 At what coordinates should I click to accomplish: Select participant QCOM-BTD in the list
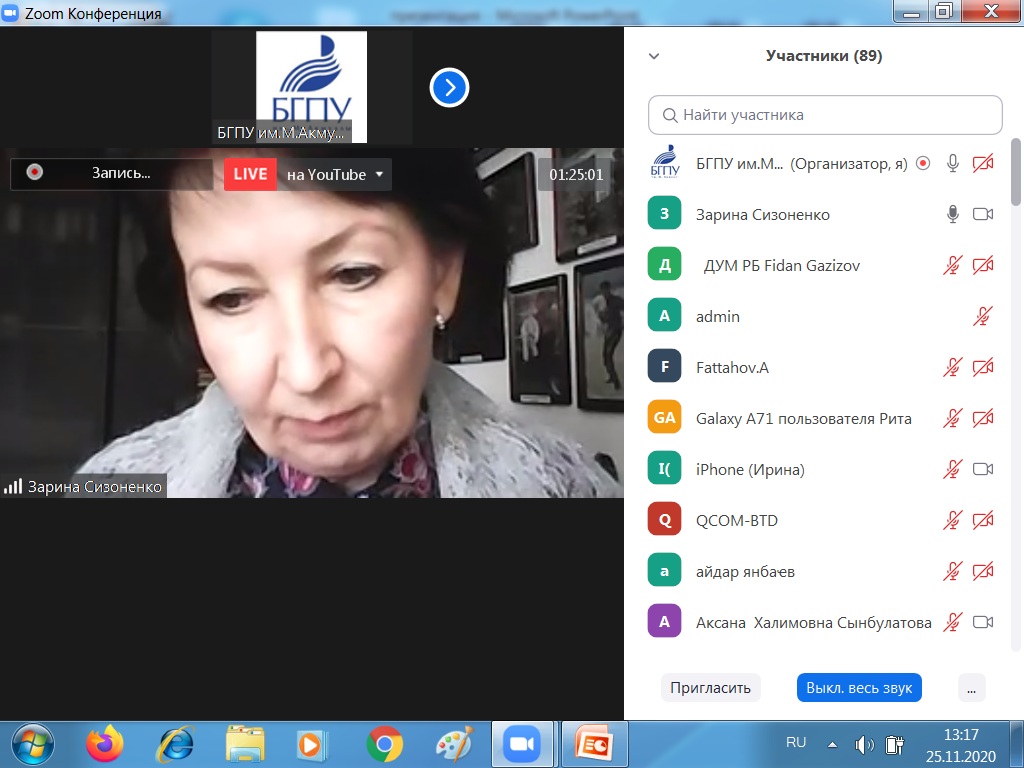pyautogui.click(x=737, y=520)
